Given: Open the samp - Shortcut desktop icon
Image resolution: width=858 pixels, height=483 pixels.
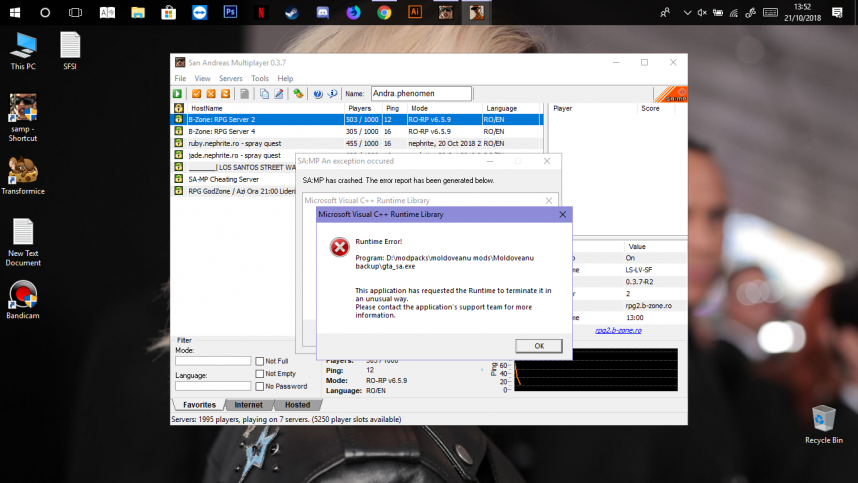Looking at the screenshot, I should pyautogui.click(x=22, y=118).
